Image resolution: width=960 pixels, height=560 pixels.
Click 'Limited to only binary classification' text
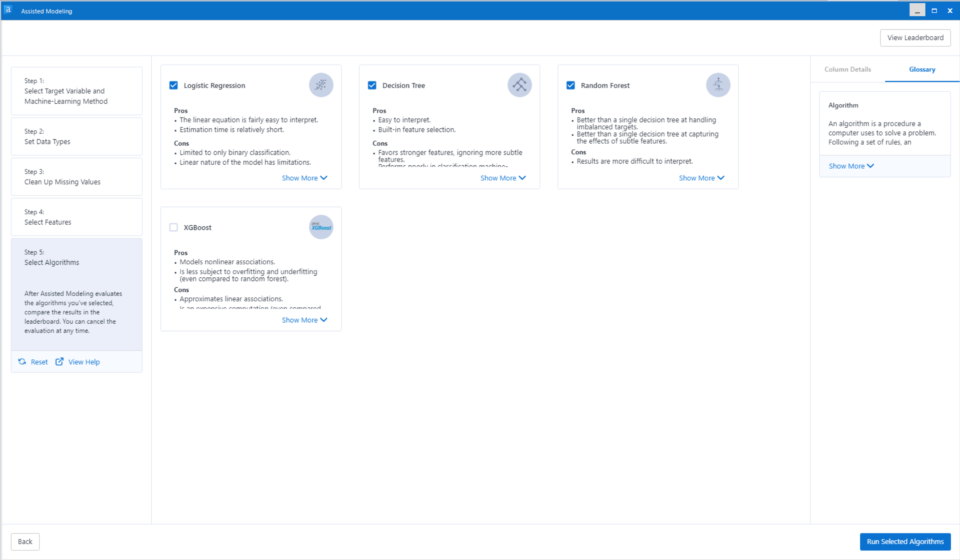coord(235,152)
